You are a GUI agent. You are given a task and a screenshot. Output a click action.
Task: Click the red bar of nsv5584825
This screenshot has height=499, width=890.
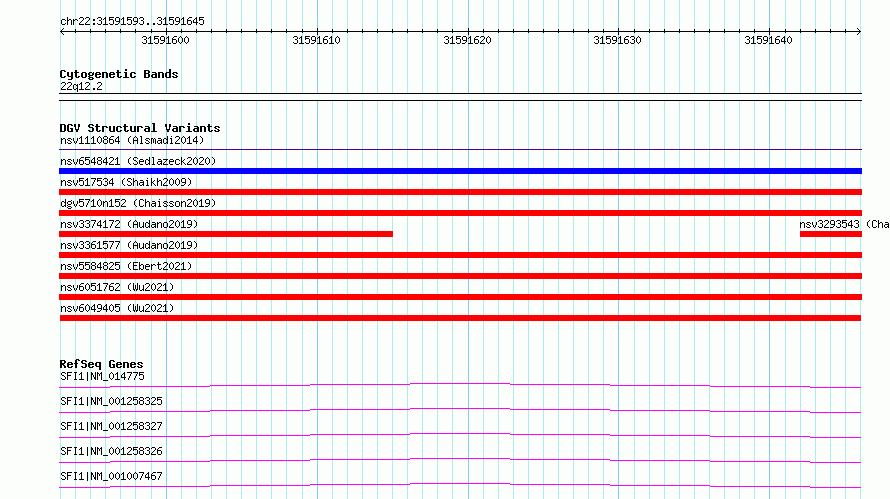point(460,276)
